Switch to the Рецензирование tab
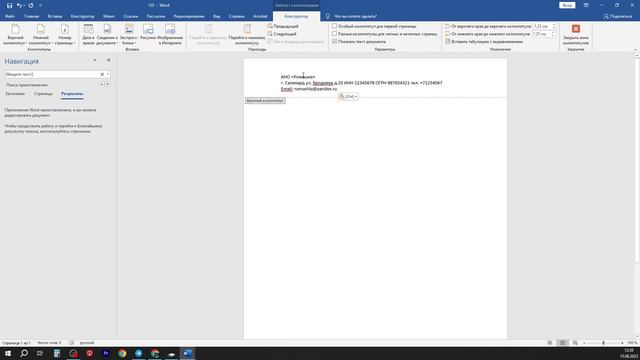The height and width of the screenshot is (360, 640). (x=189, y=16)
